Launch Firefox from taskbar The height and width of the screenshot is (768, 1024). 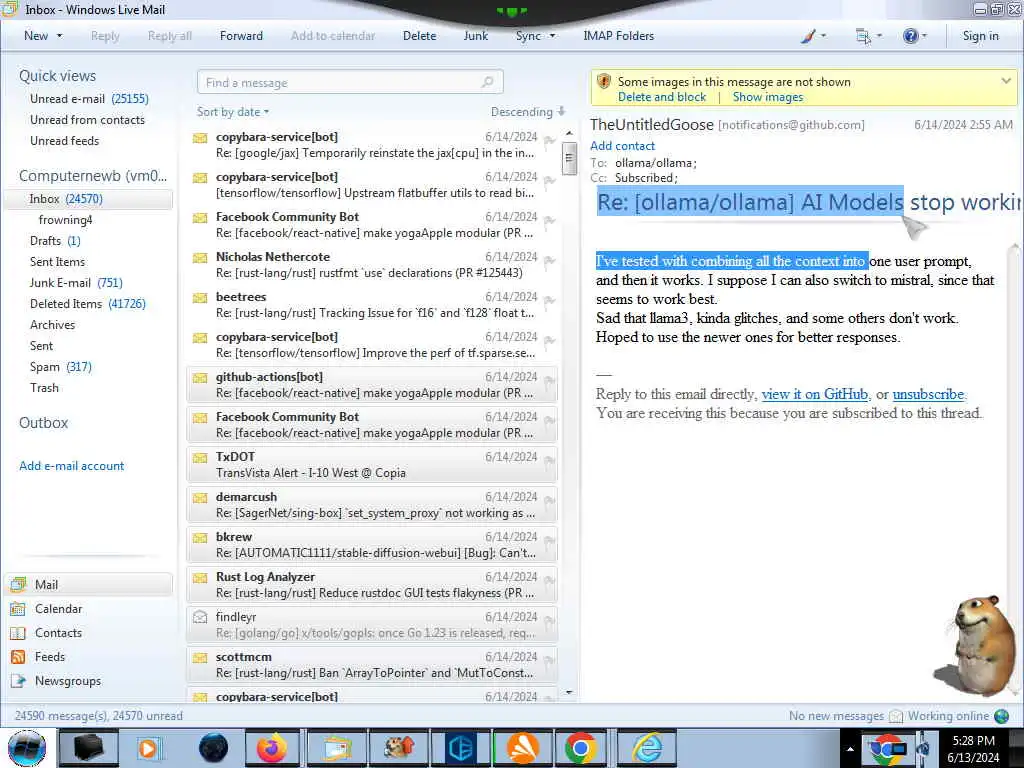(x=272, y=748)
